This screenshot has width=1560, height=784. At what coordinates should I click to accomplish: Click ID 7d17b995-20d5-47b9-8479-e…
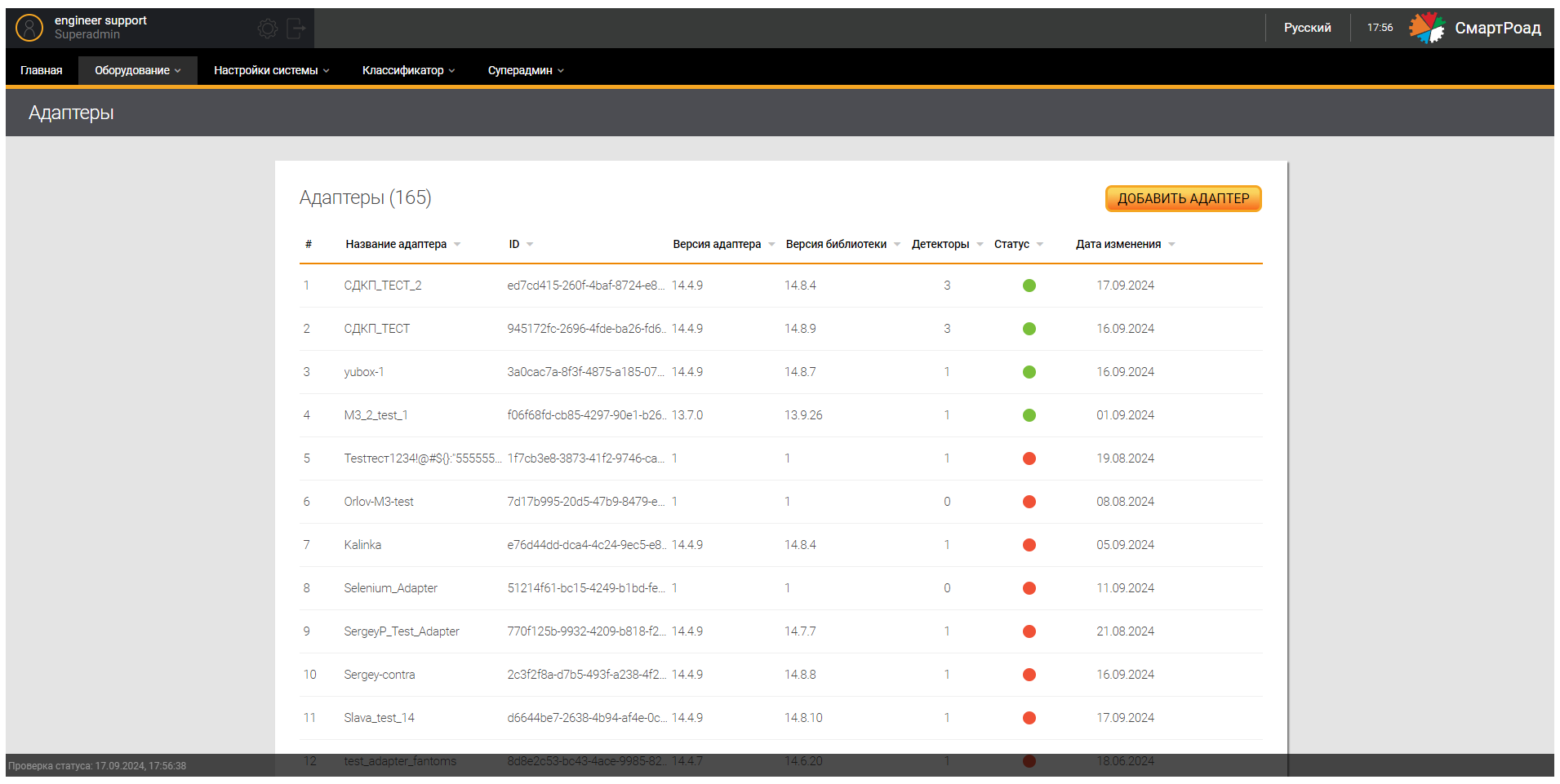pyautogui.click(x=586, y=502)
